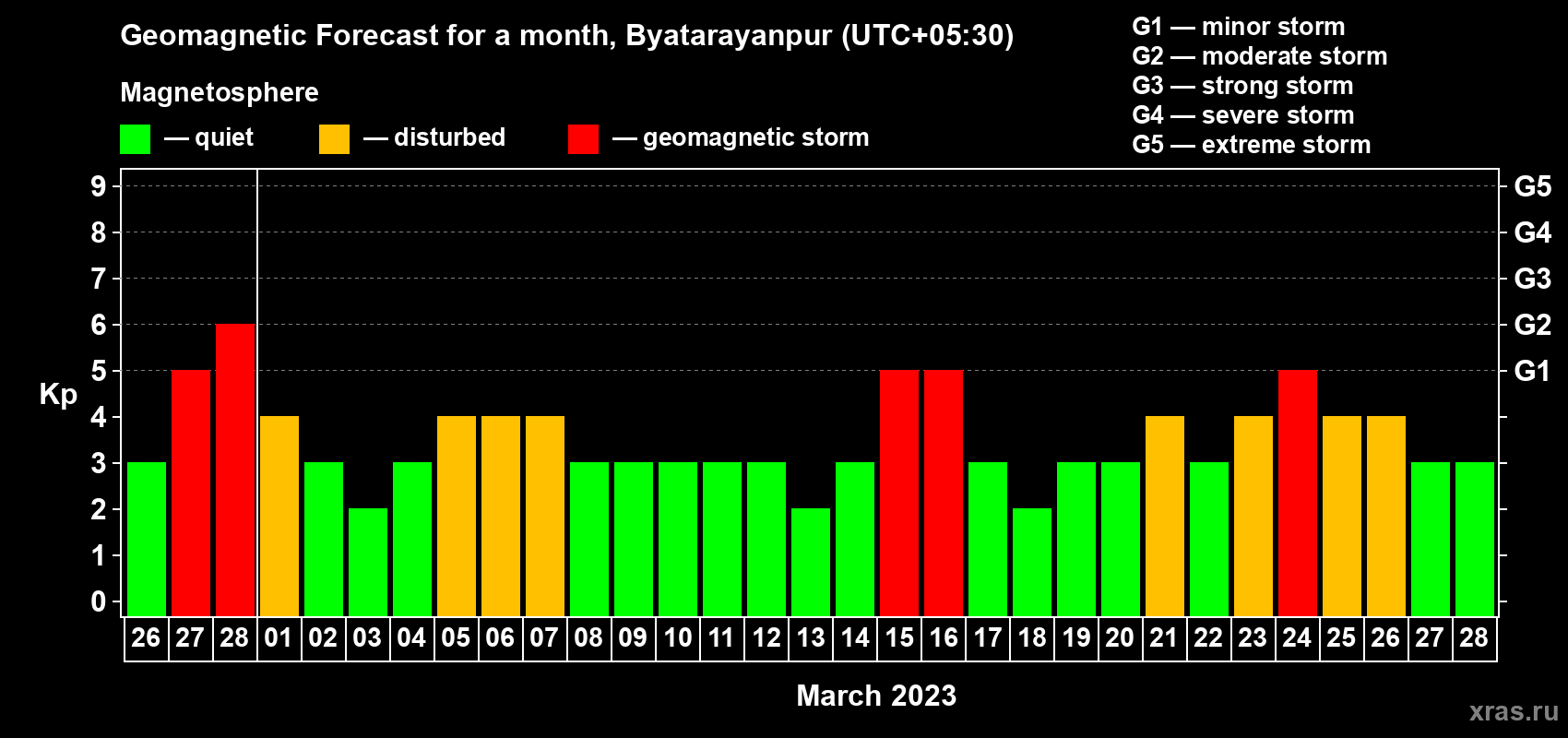The width and height of the screenshot is (1568, 738).
Task: Click 'G4 — severe storm' legend line
Action: pyautogui.click(x=1243, y=115)
